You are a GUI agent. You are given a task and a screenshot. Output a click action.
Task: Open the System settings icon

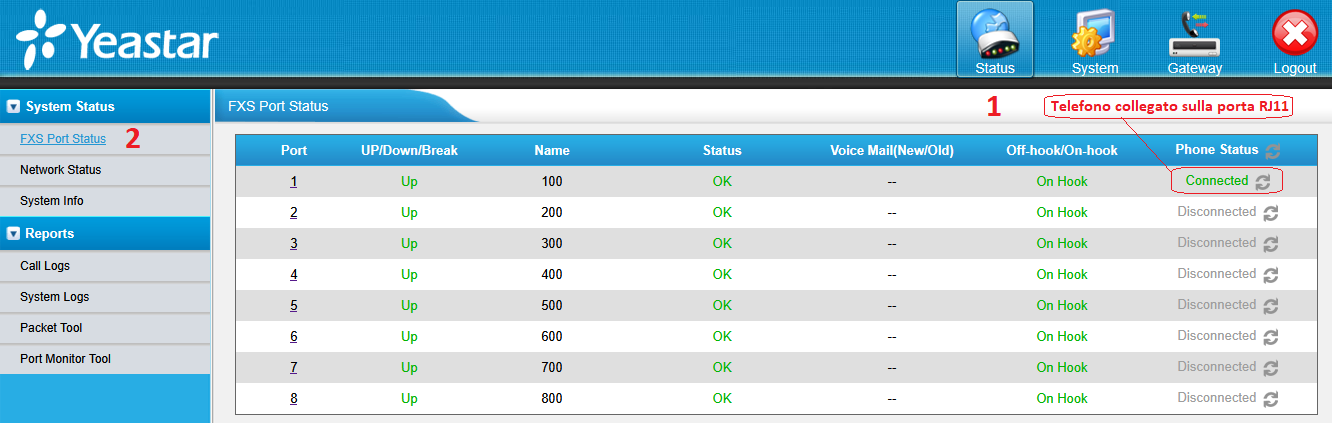1094,40
